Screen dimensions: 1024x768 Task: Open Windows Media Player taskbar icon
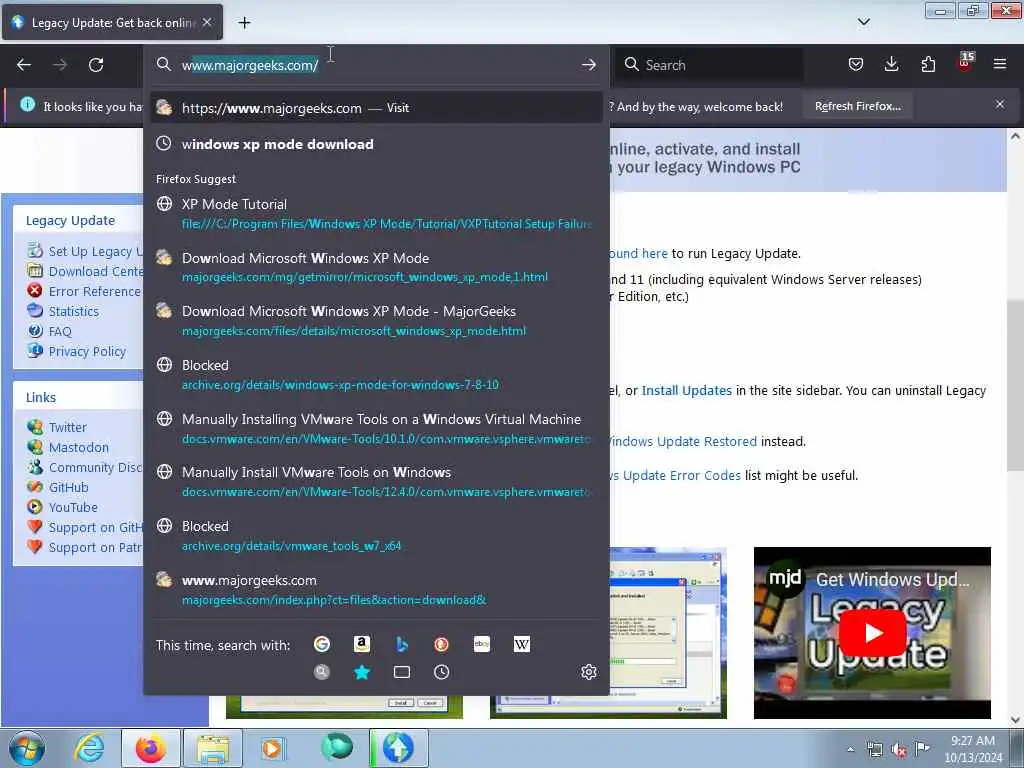pos(272,748)
